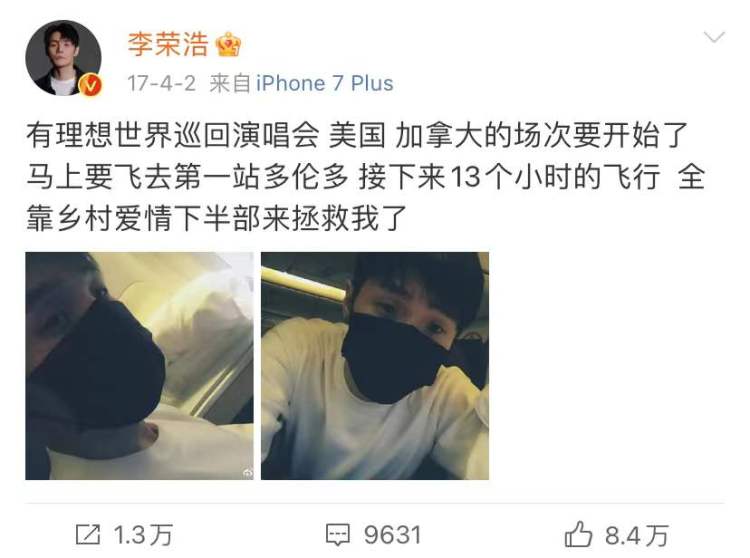This screenshot has height=558, width=750.
Task: Click the 1.3万 repost count
Action: point(143,535)
